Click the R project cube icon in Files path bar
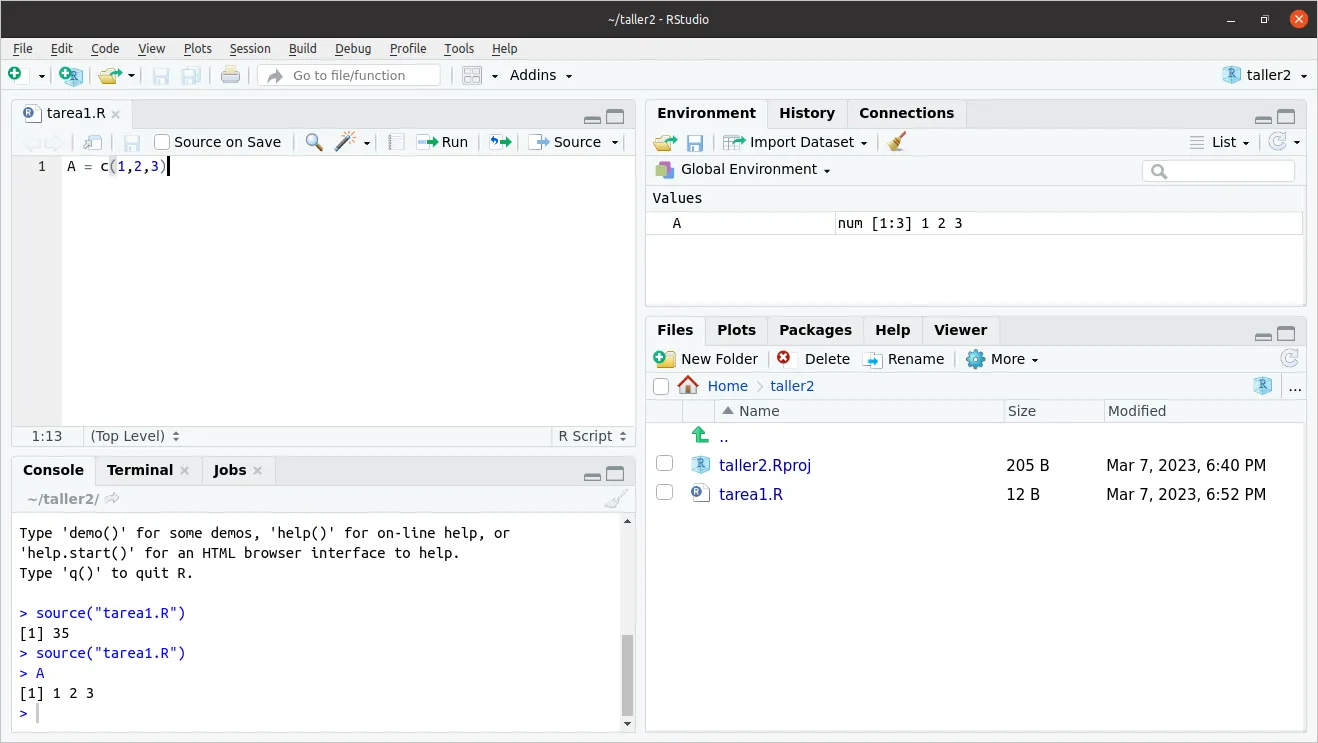Viewport: 1318px width, 743px height. tap(1263, 386)
